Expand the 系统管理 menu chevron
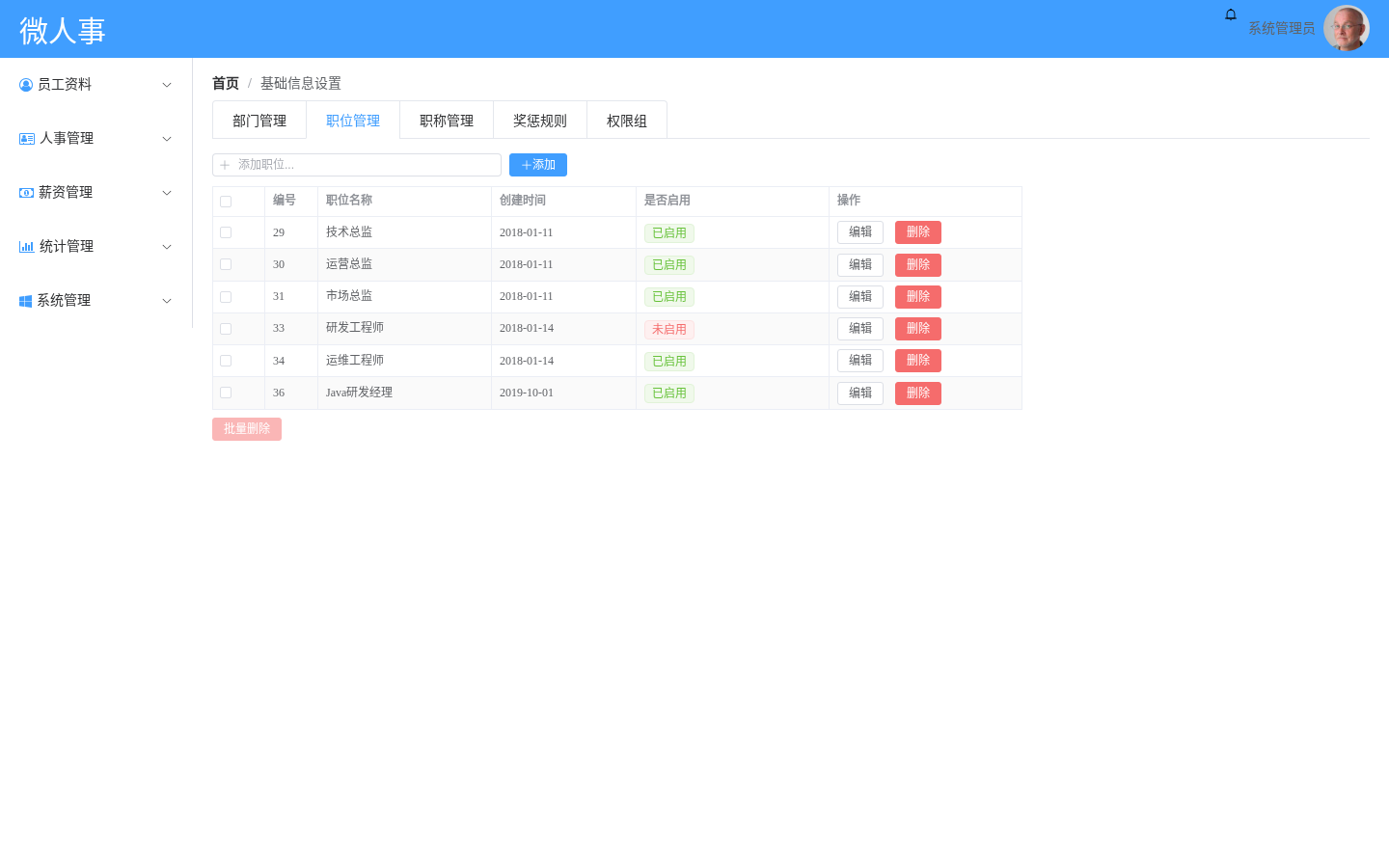Screen dimensions: 1389x868 pos(167,301)
